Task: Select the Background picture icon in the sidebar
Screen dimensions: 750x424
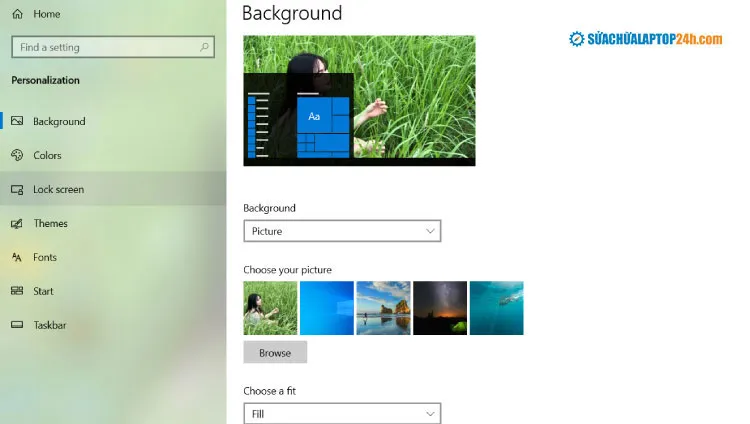Action: click(x=17, y=121)
